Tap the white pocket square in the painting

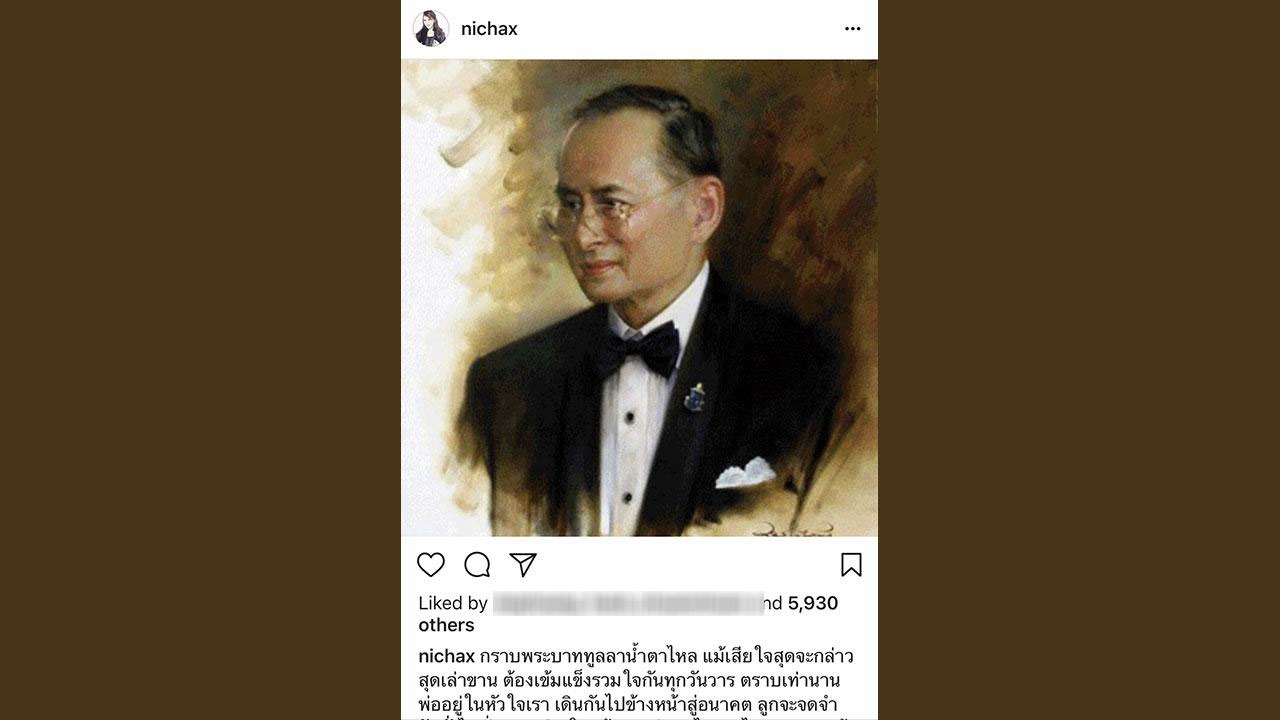coord(745,472)
